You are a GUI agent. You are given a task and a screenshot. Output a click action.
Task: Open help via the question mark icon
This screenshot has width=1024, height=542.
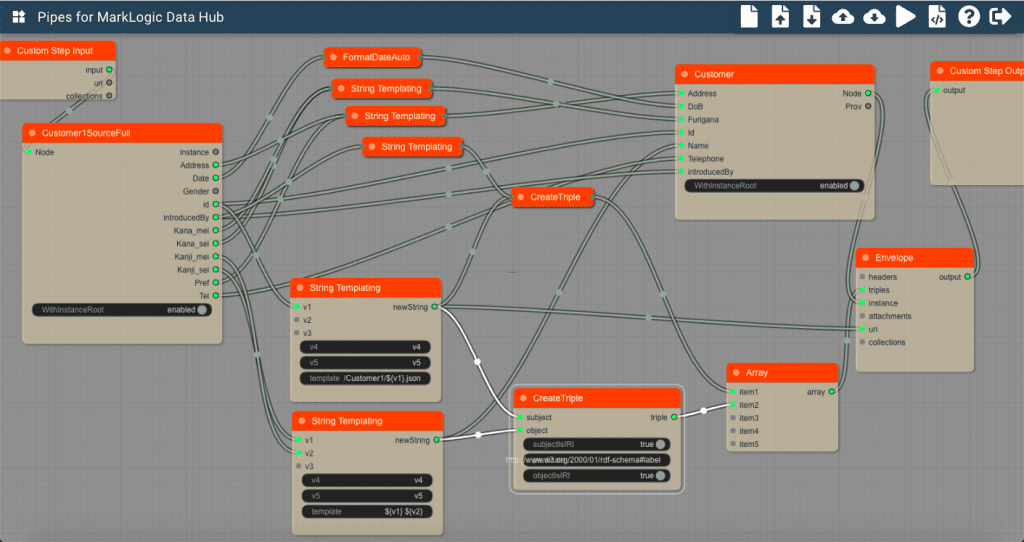point(968,17)
